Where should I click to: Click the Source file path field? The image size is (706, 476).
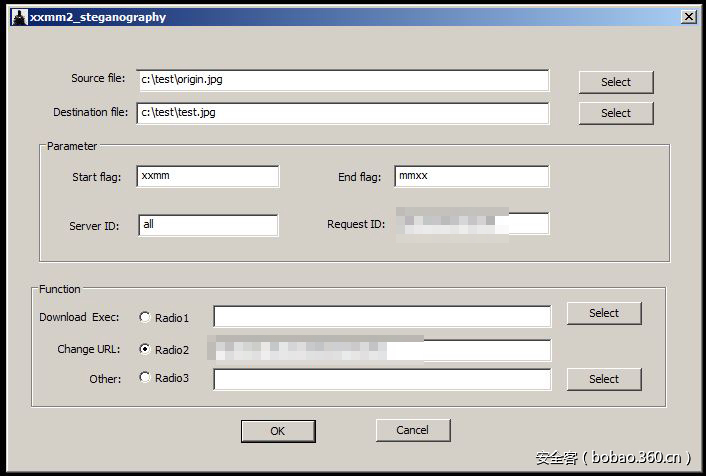343,80
